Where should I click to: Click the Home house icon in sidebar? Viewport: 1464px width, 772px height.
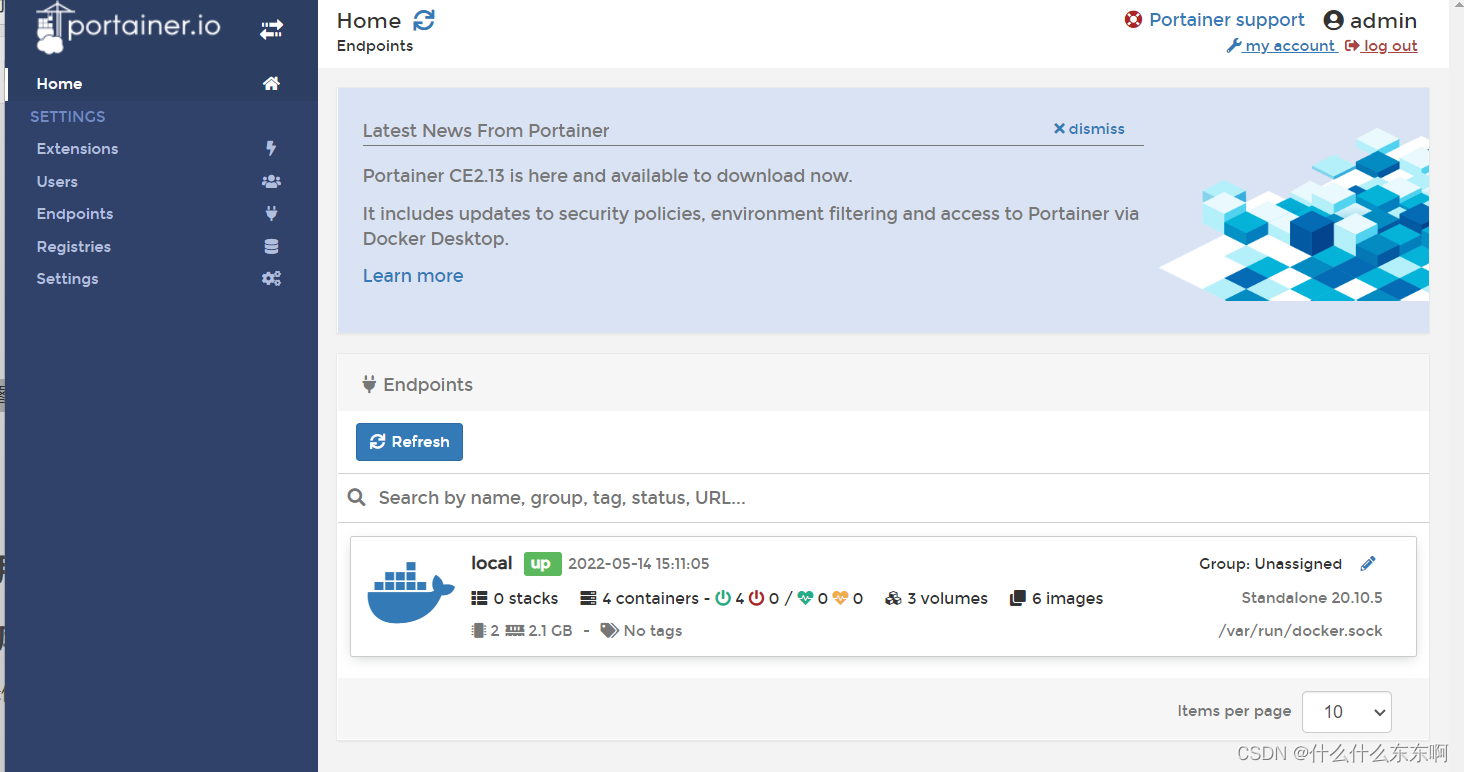click(271, 84)
